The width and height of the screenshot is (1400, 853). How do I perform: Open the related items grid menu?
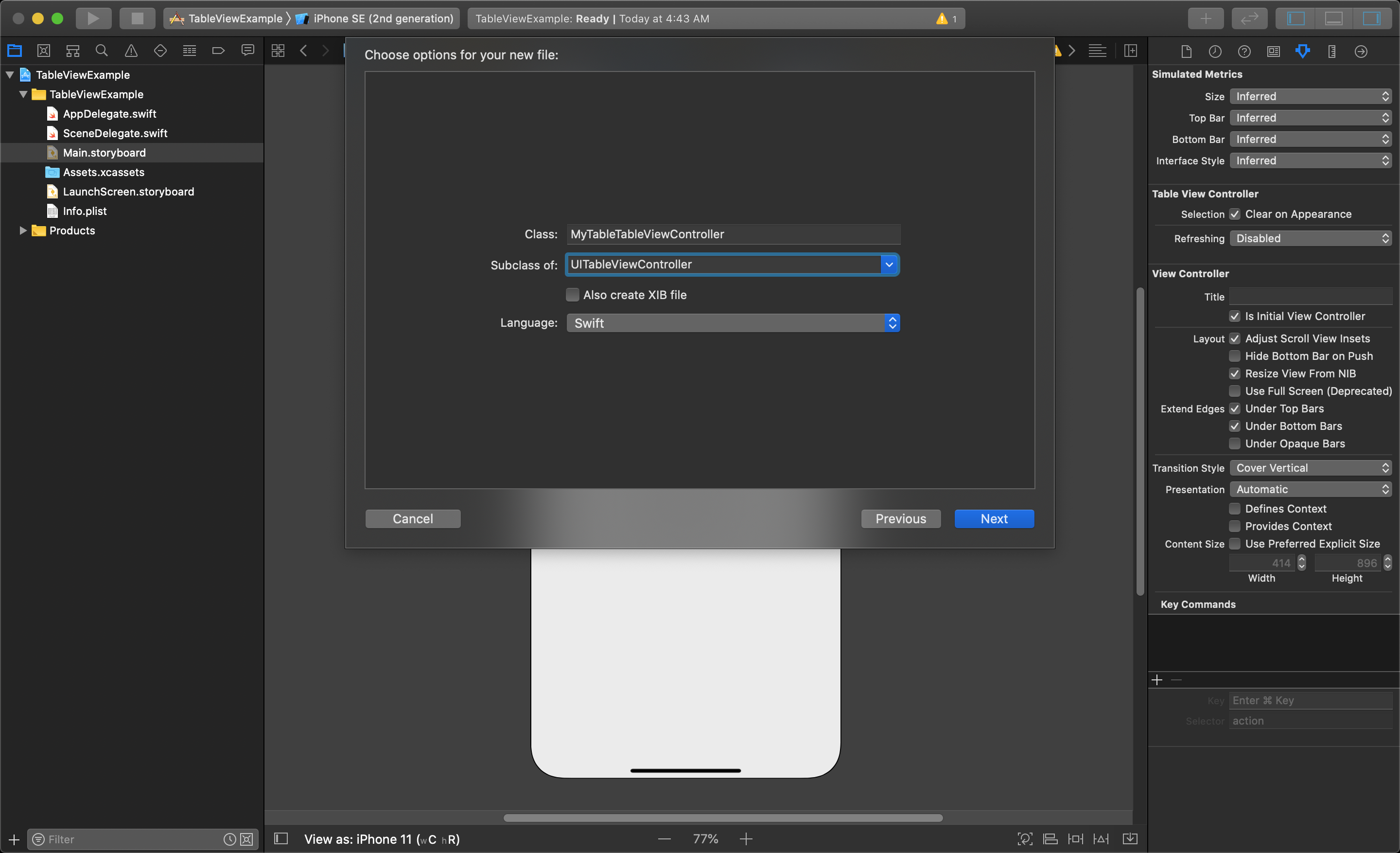[278, 51]
